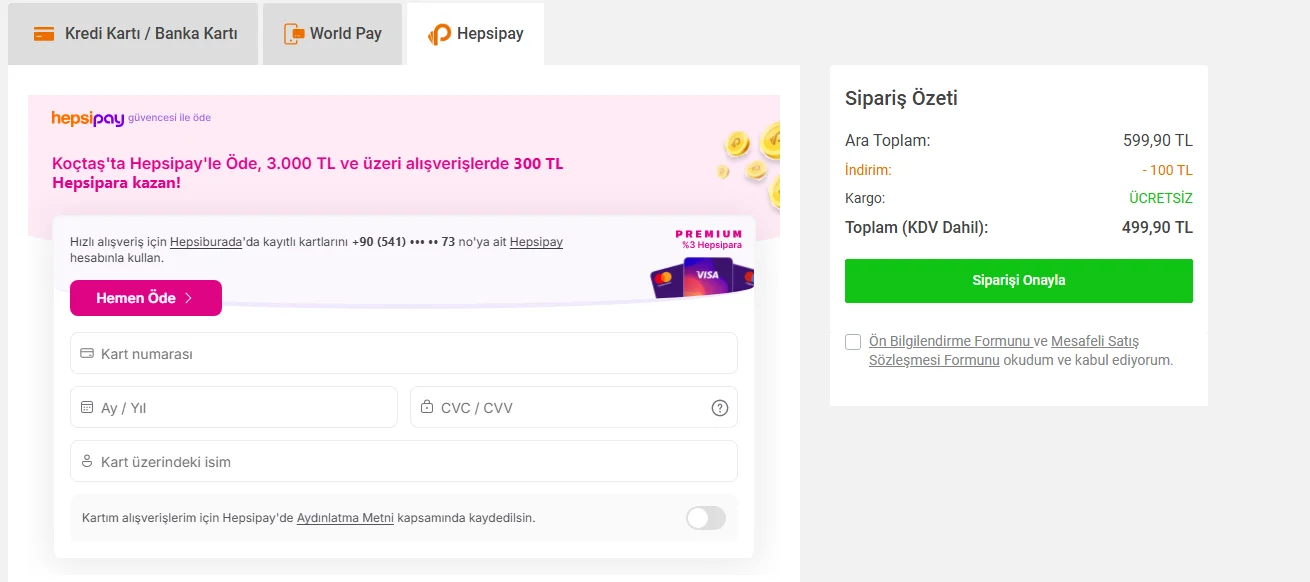1310x582 pixels.
Task: Switch to Kredi Kartı / Banka Kartı tab
Action: (134, 34)
